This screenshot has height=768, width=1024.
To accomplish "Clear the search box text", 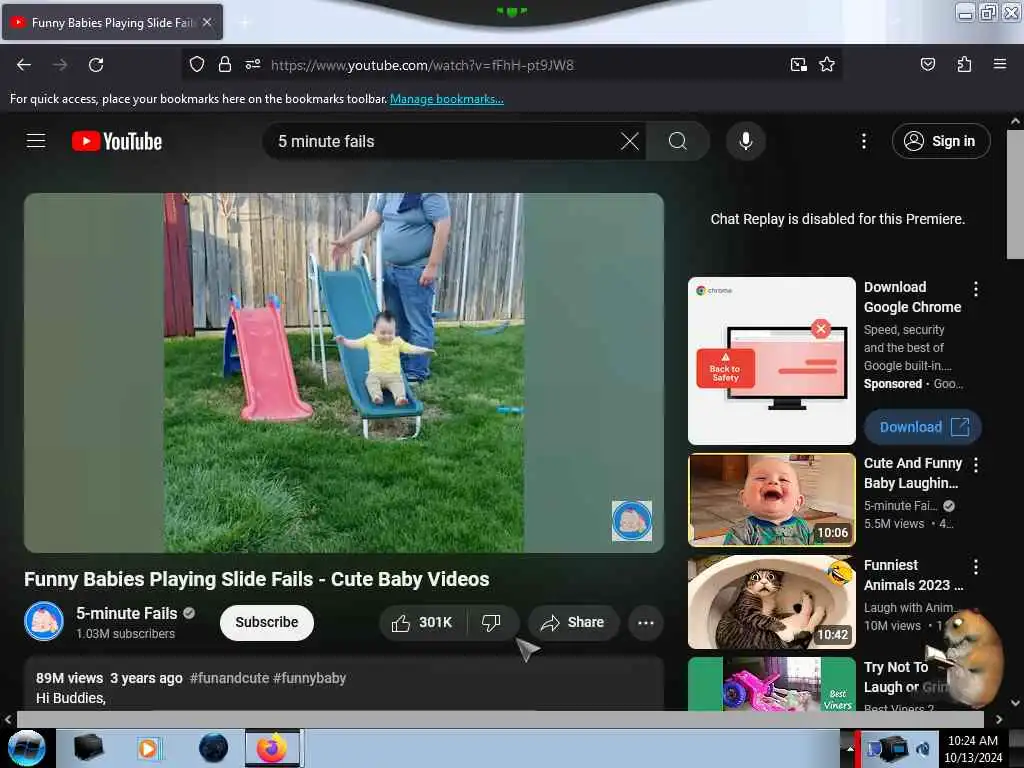I will (630, 141).
